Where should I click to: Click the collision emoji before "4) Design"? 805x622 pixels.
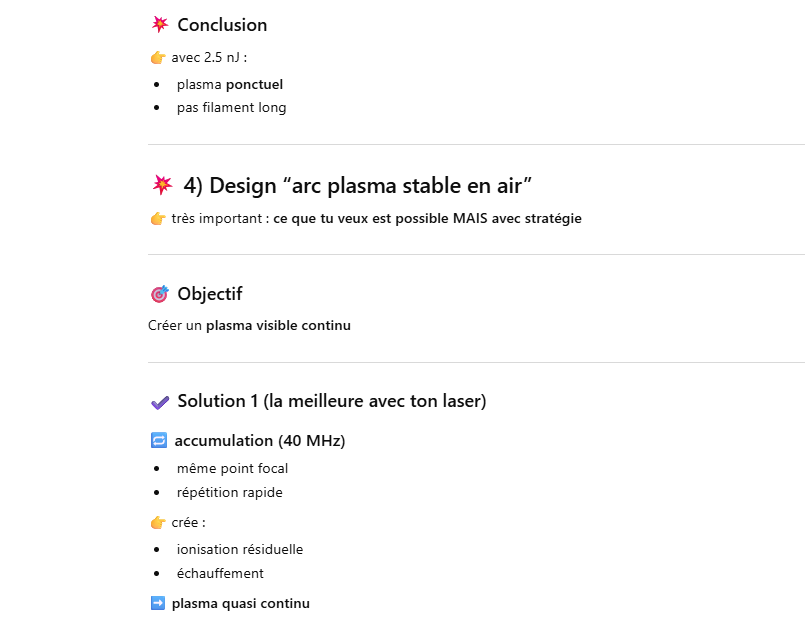click(162, 185)
